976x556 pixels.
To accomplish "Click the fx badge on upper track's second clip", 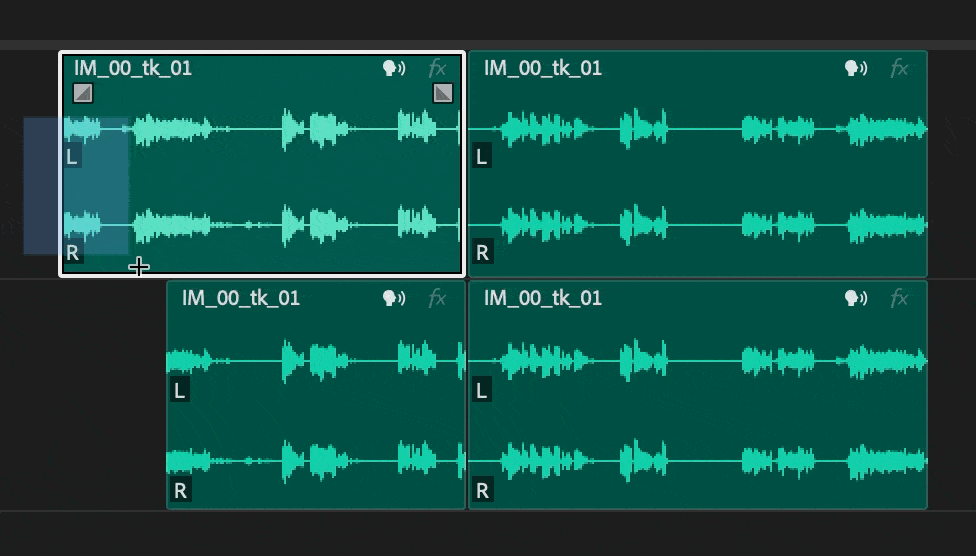I will tap(899, 68).
